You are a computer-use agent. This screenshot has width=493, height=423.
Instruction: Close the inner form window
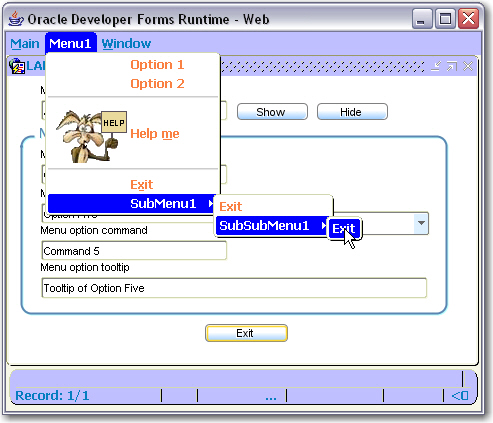coord(468,66)
